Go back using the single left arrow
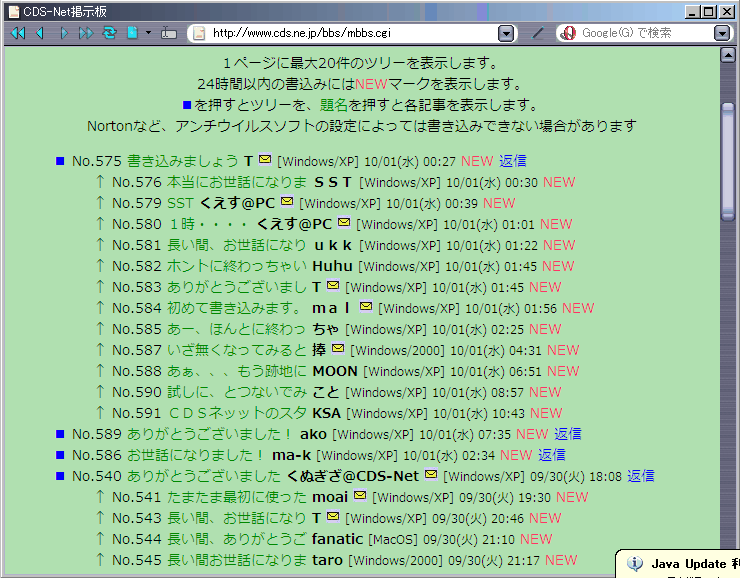This screenshot has height=578, width=740. (x=40, y=33)
